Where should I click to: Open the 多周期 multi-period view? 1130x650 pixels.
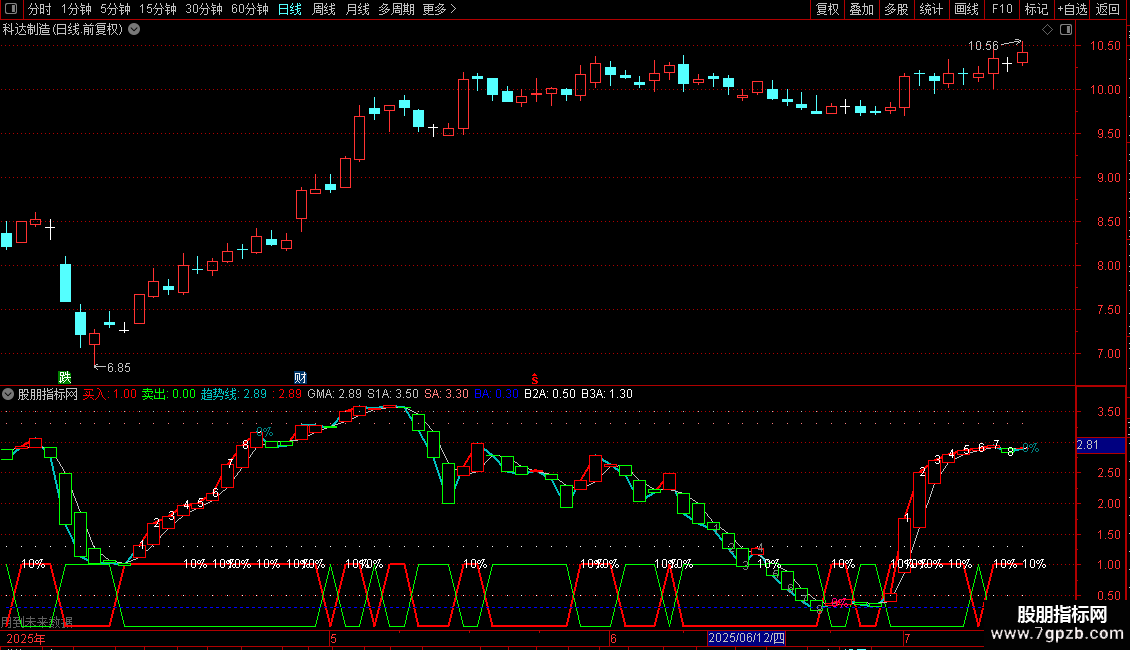396,9
